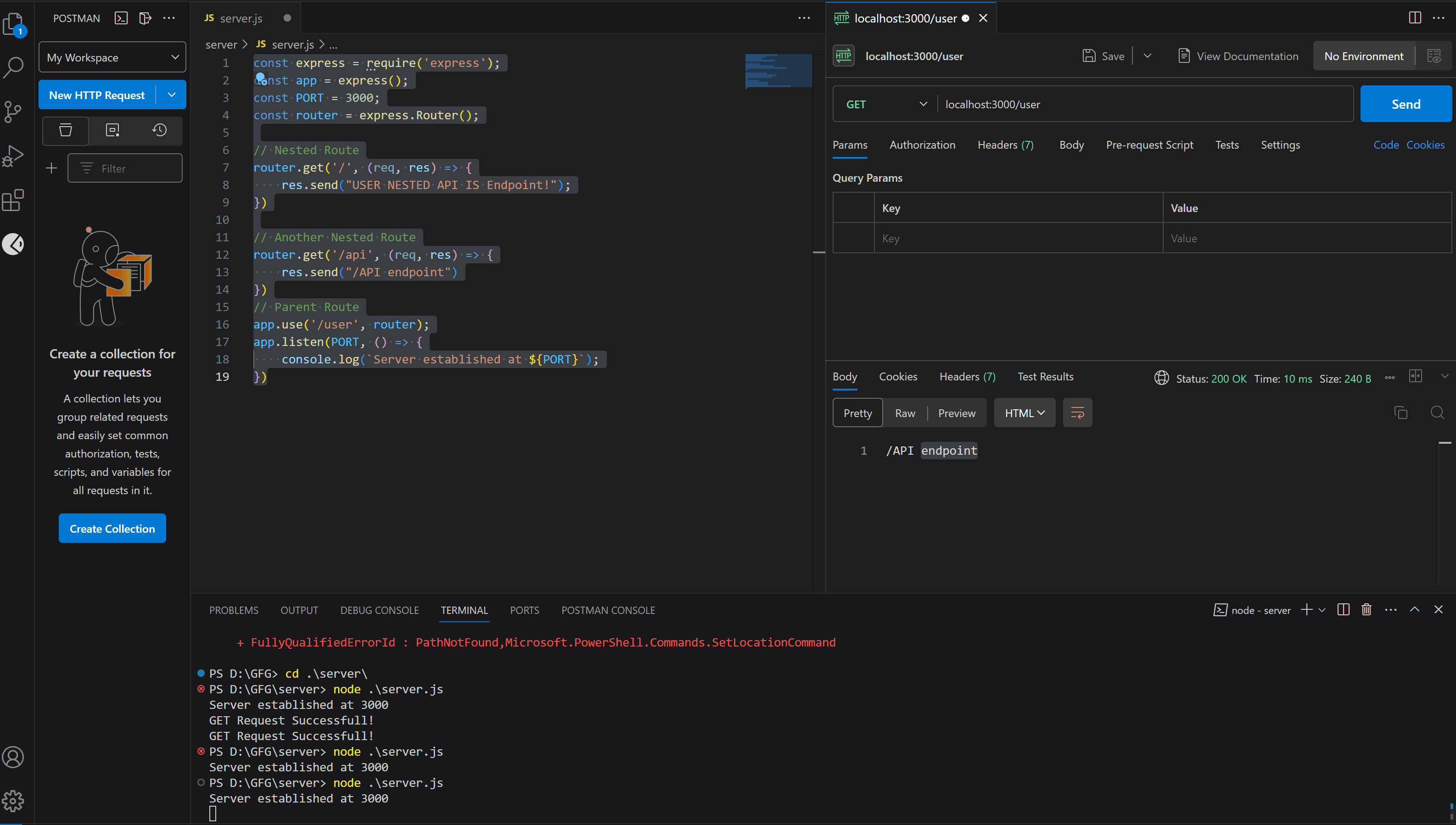Open the Environments panel in Postman sidebar
This screenshot has width=1456, height=825.
(112, 130)
